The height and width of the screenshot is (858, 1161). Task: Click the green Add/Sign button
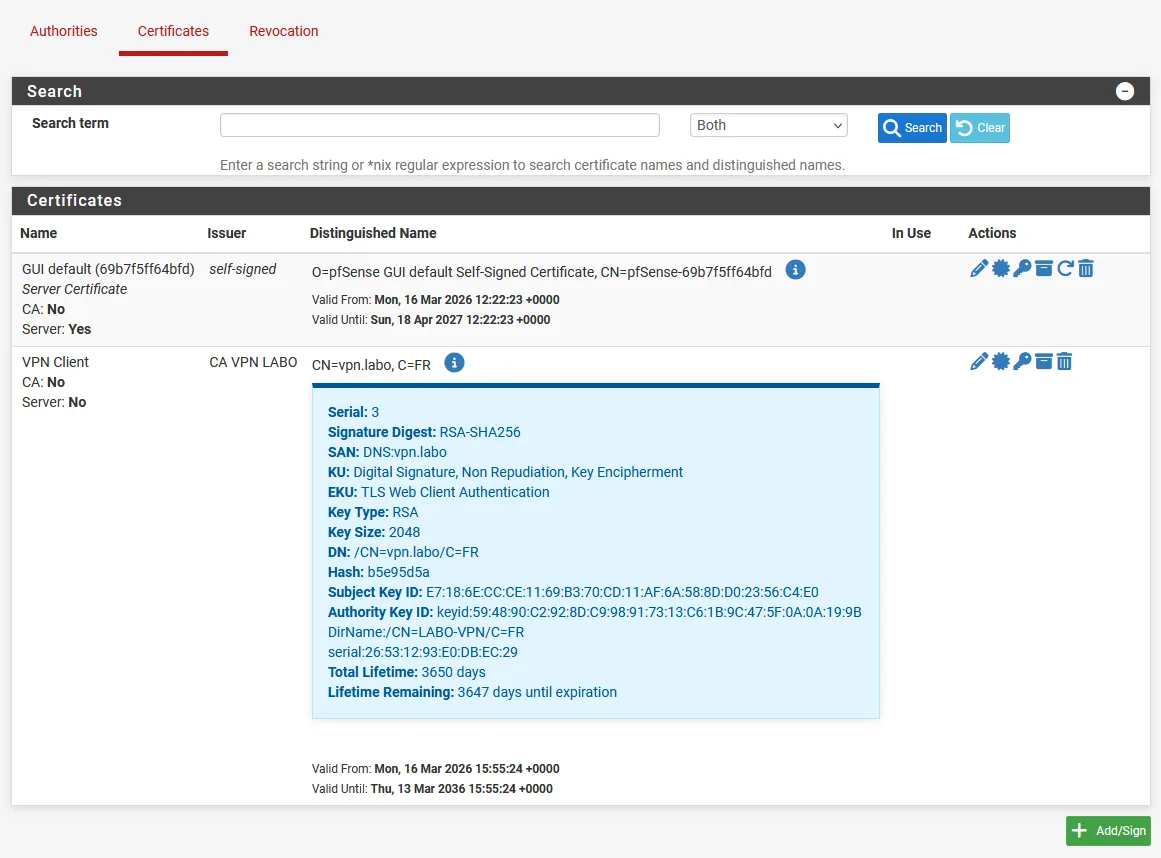(x=1108, y=831)
